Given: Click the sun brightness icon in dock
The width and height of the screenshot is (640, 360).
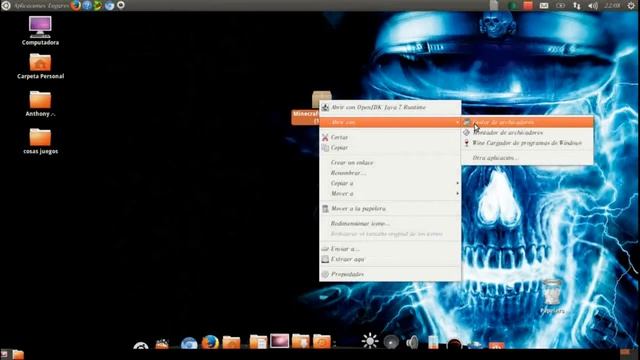Looking at the screenshot, I should [370, 341].
